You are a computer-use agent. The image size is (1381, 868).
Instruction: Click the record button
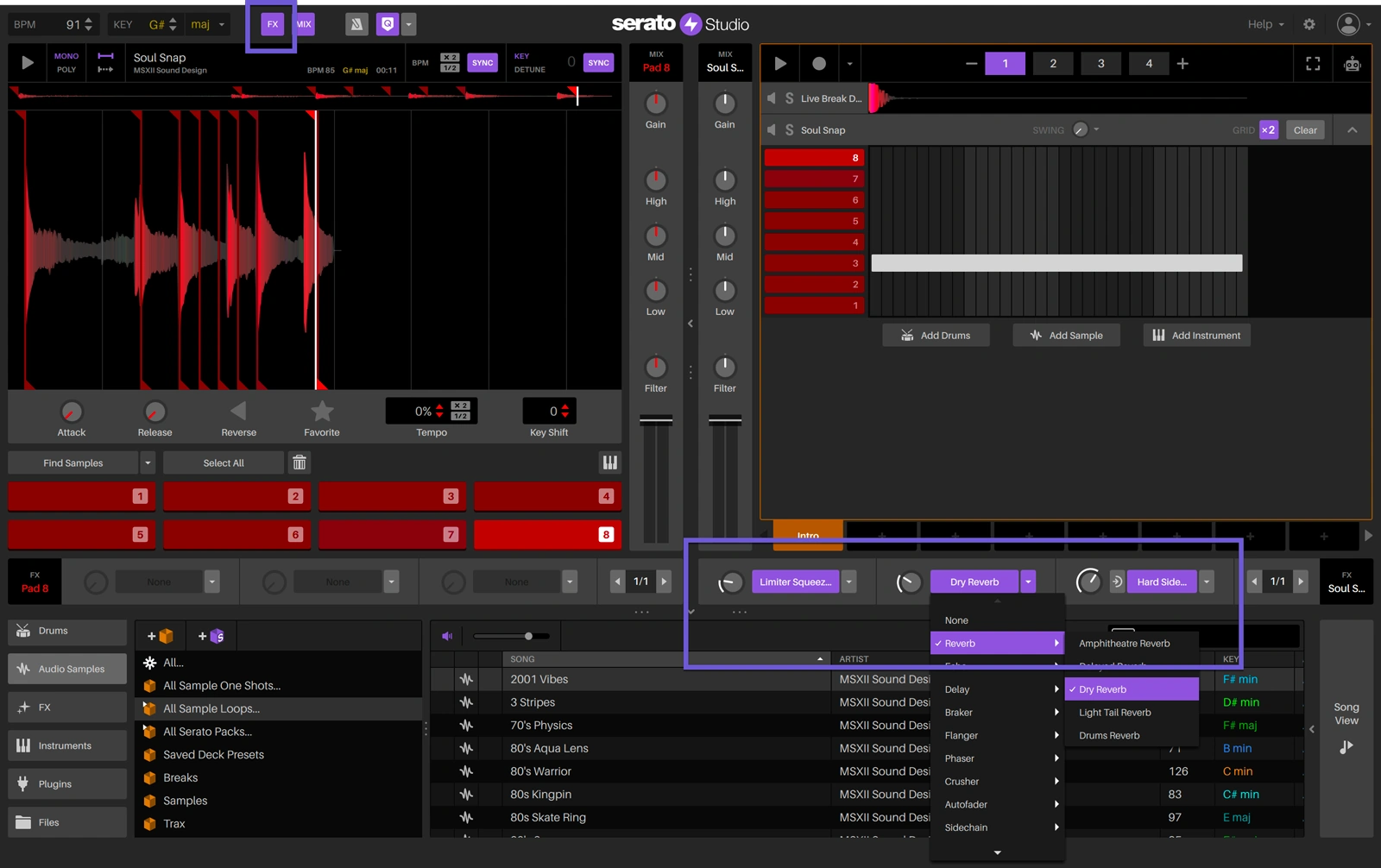click(819, 63)
